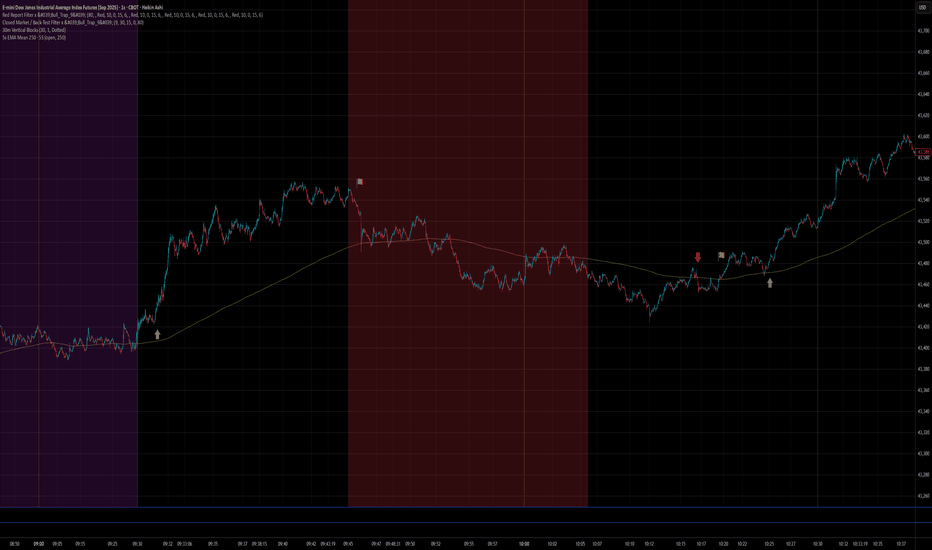The height and width of the screenshot is (550, 932).
Task: Select the 5s EMA Mean 250 indicator legend
Action: pyautogui.click(x=34, y=37)
